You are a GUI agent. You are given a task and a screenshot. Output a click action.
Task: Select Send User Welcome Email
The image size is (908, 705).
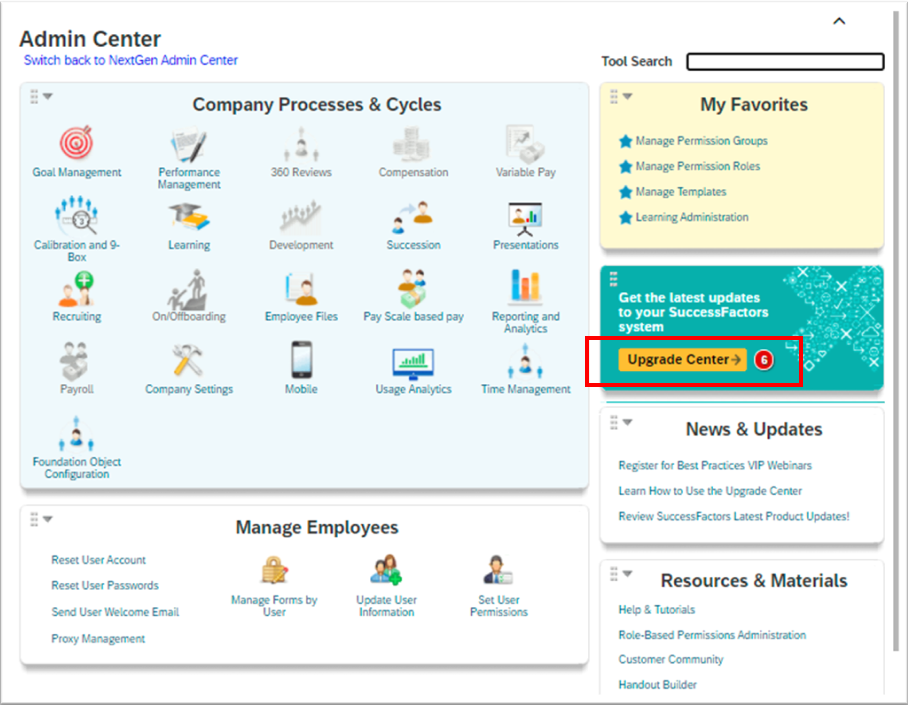click(x=115, y=612)
